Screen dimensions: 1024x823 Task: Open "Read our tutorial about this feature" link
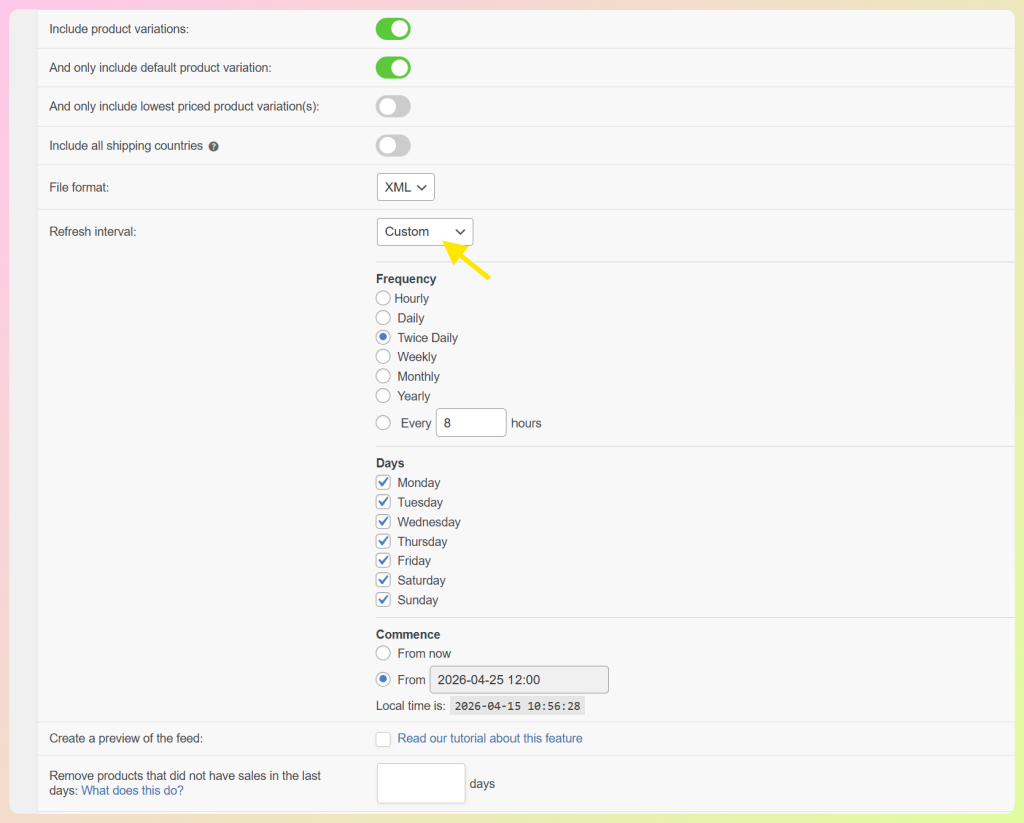point(490,738)
